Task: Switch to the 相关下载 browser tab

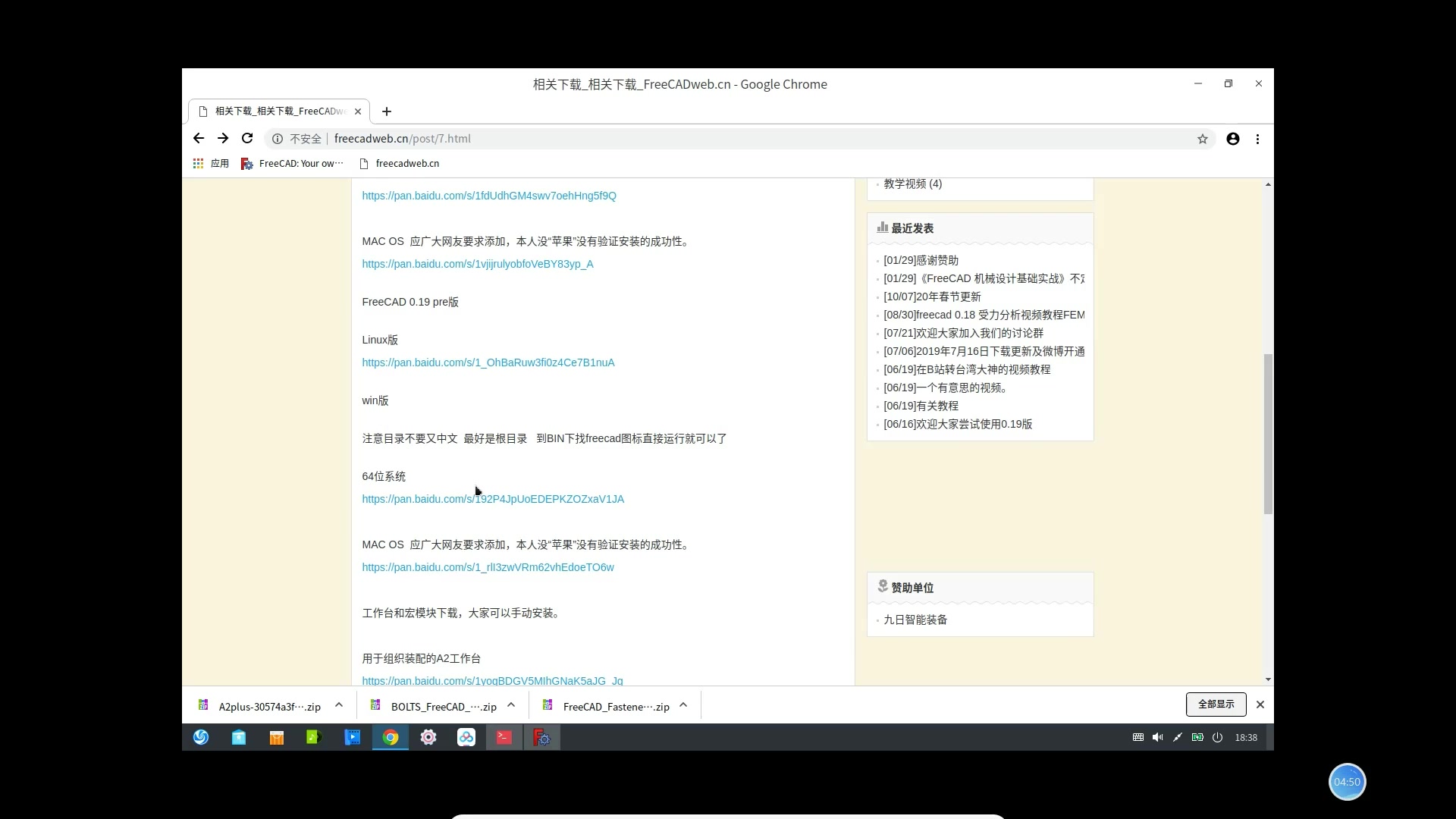Action: 273,111
